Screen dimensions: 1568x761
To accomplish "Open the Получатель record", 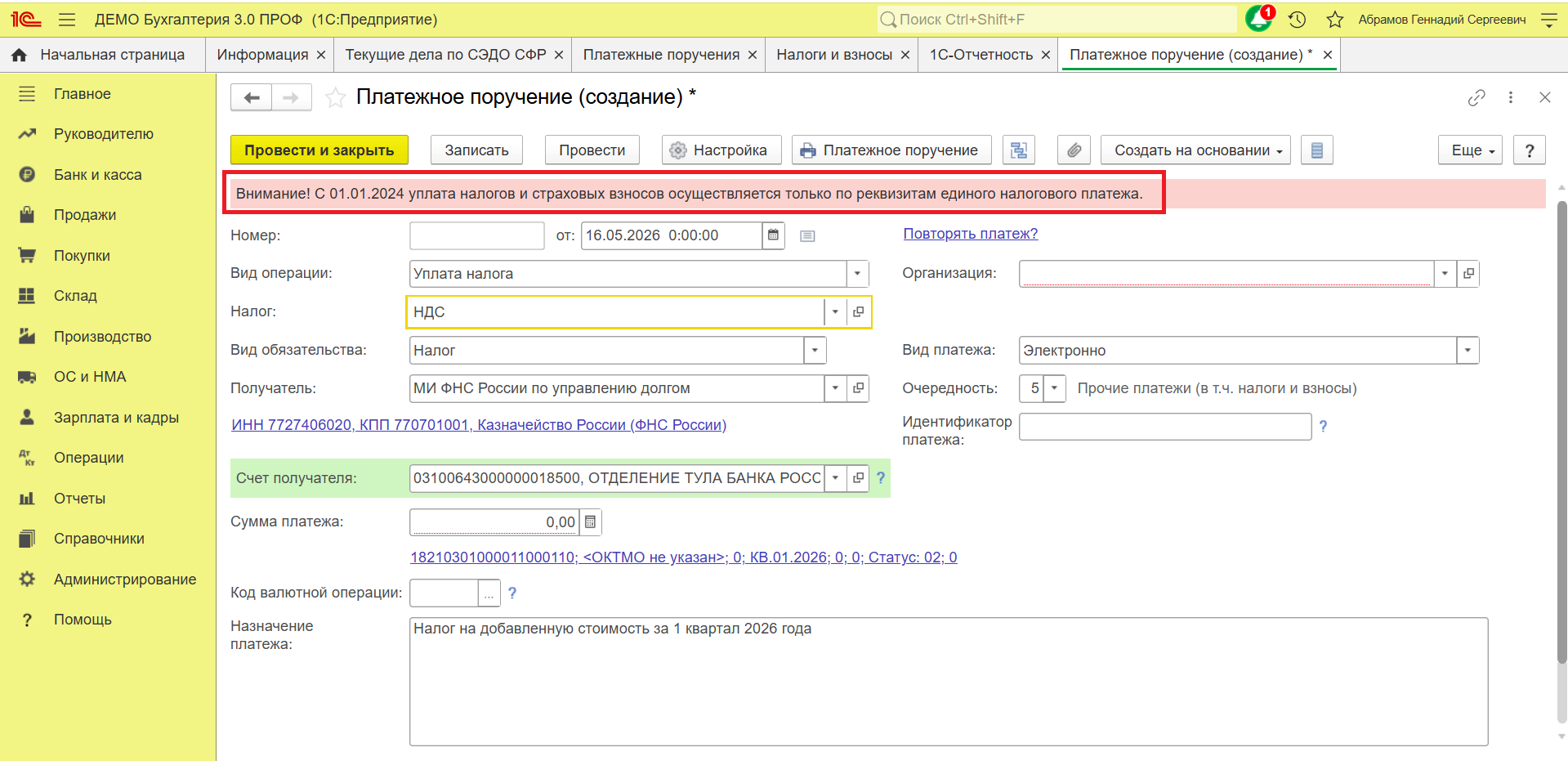I will click(858, 388).
